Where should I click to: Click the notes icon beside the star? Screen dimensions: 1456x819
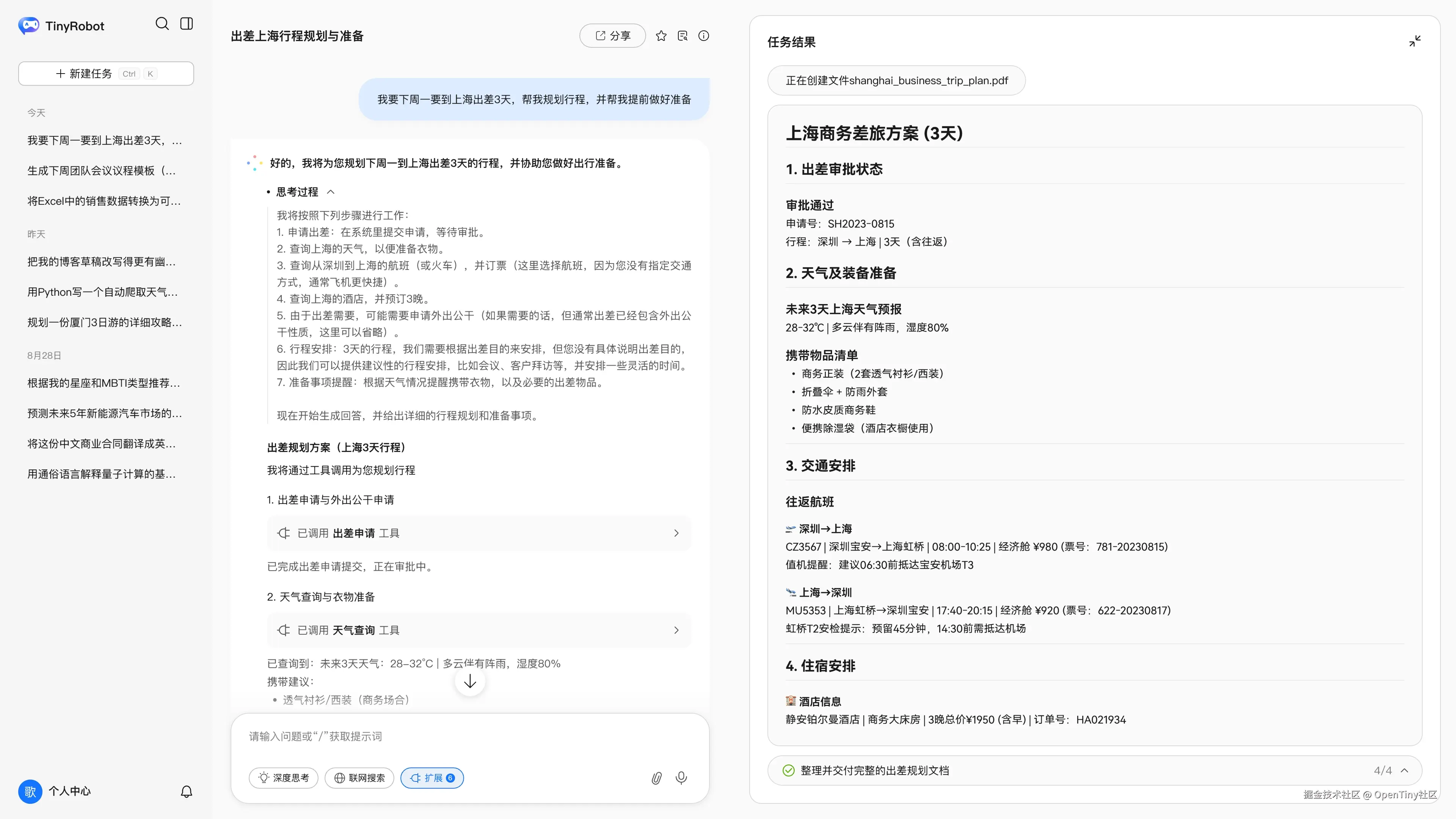tap(682, 36)
